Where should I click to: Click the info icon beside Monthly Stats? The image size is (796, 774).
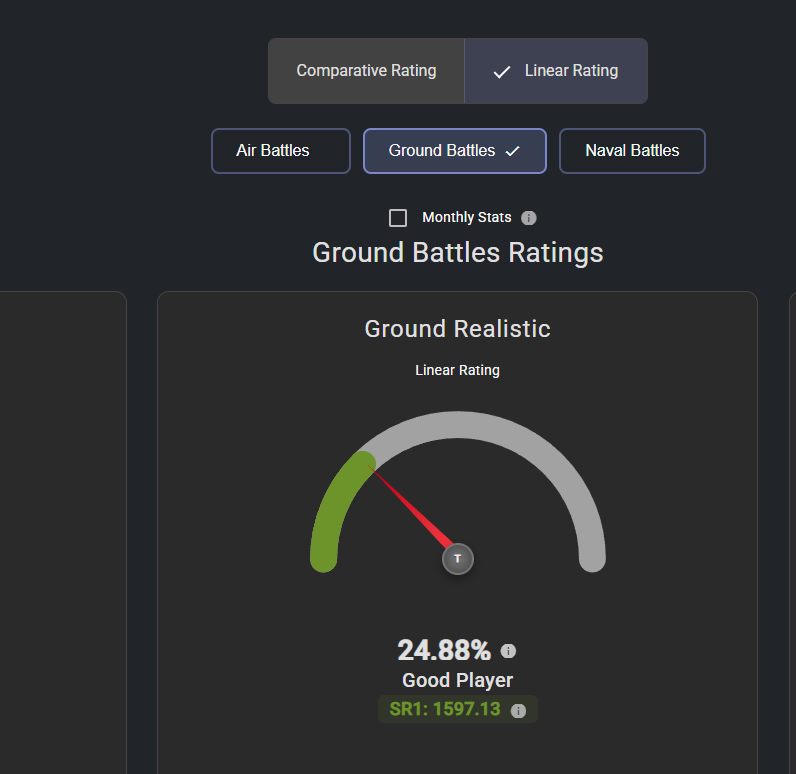pos(529,218)
